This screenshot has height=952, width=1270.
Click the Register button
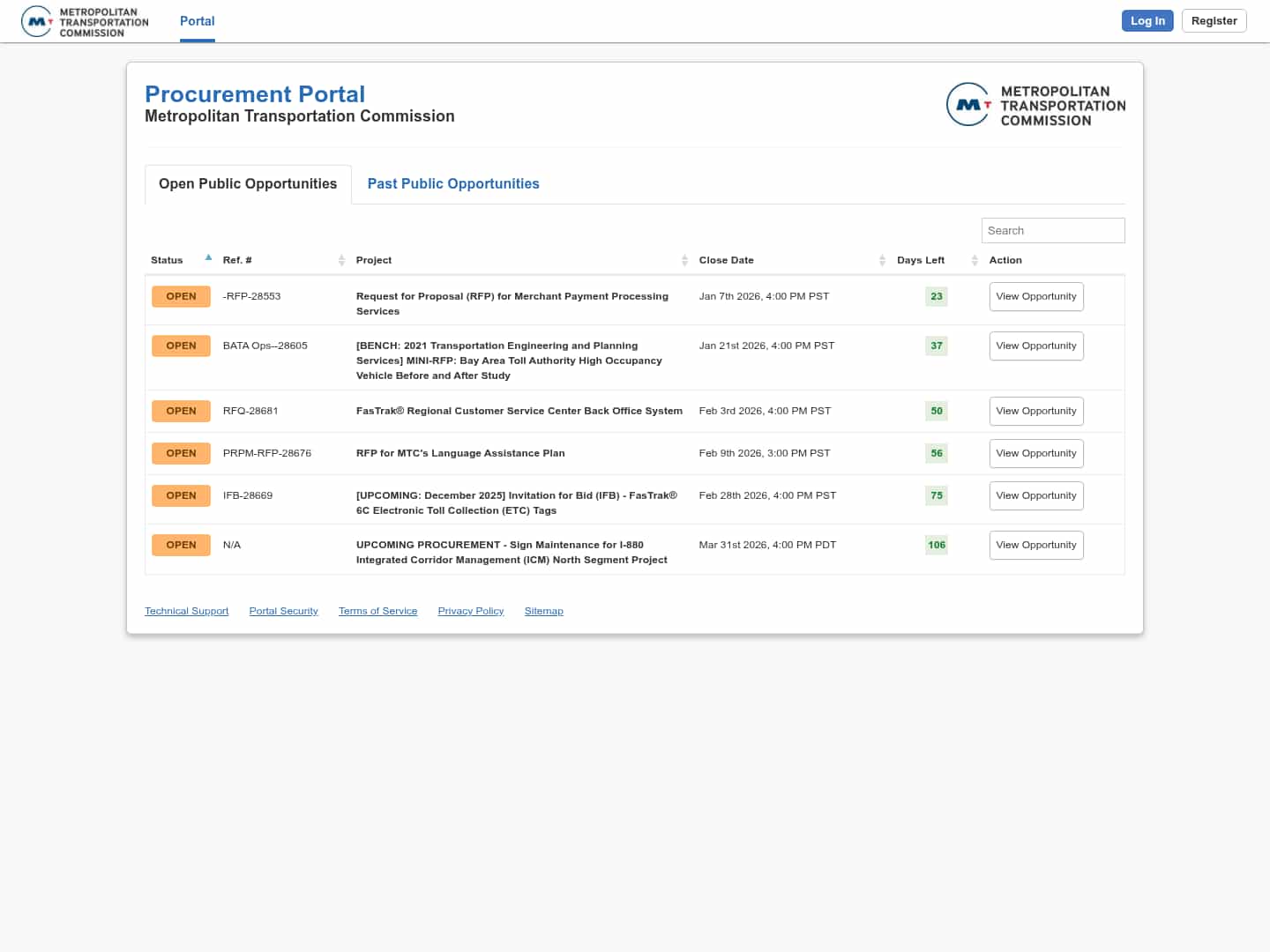pyautogui.click(x=1214, y=21)
